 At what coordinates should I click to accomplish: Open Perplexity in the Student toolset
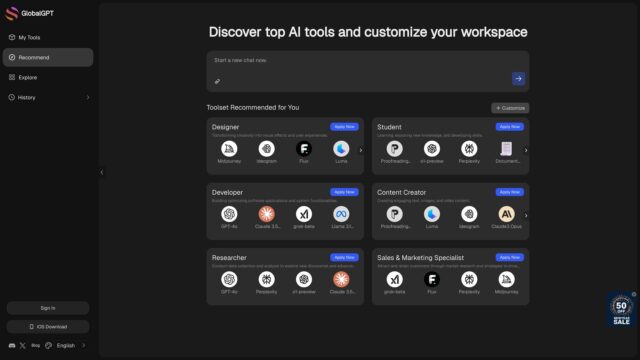pos(469,149)
